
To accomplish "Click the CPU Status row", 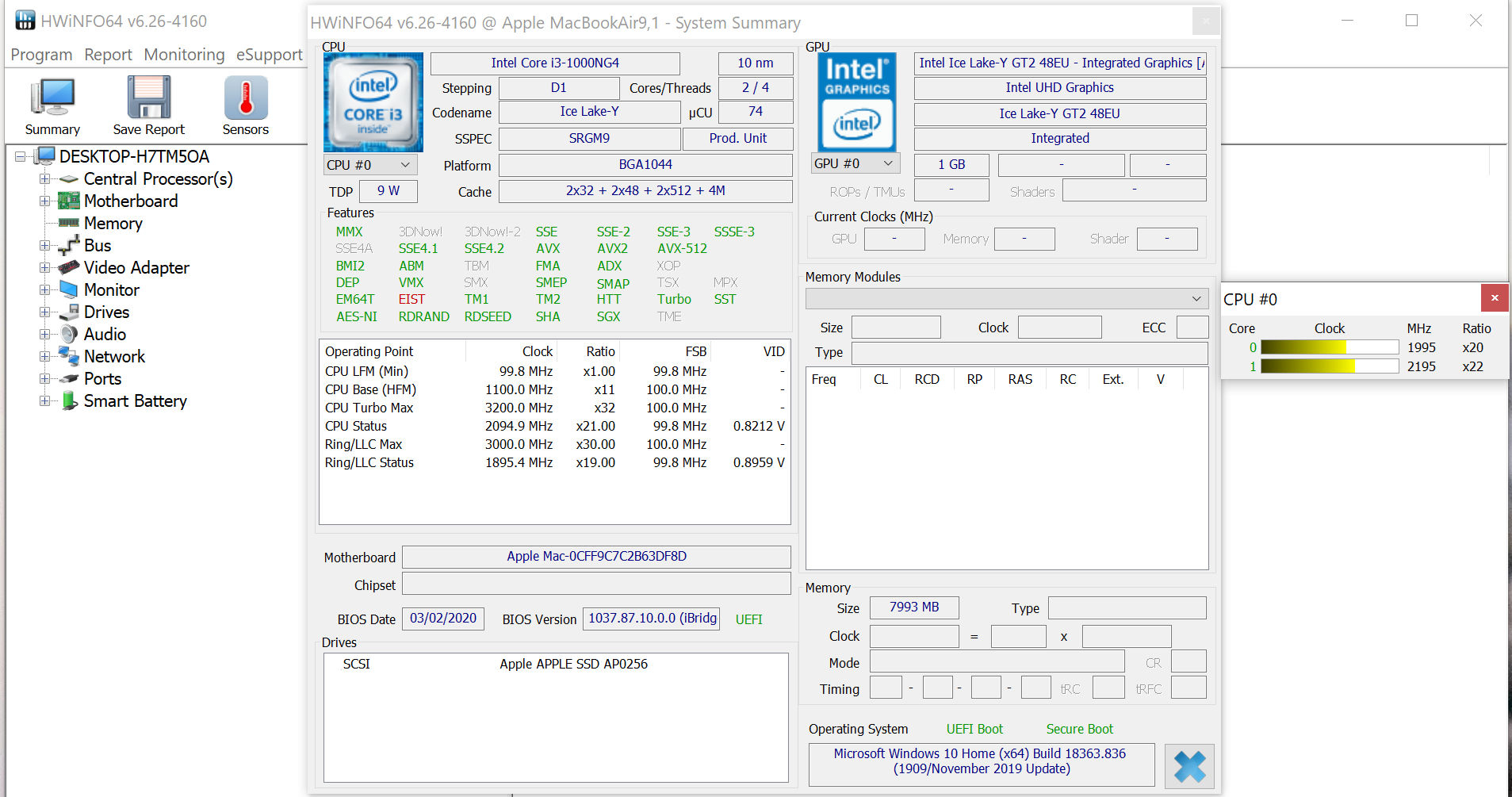I will (555, 426).
